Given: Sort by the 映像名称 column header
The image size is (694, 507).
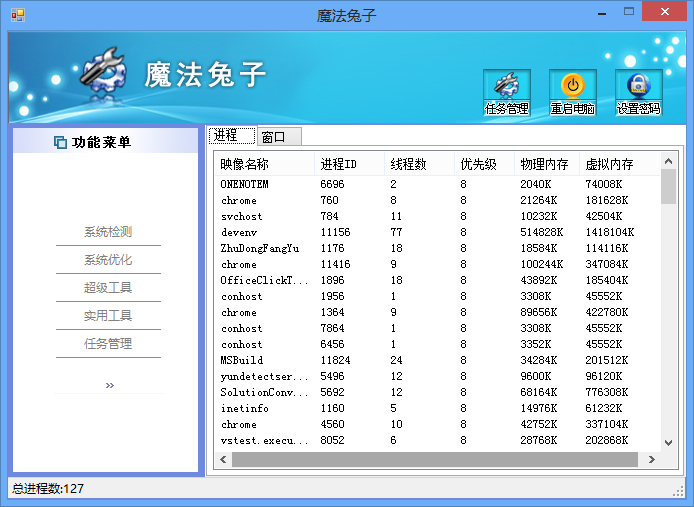Looking at the screenshot, I should 265,164.
